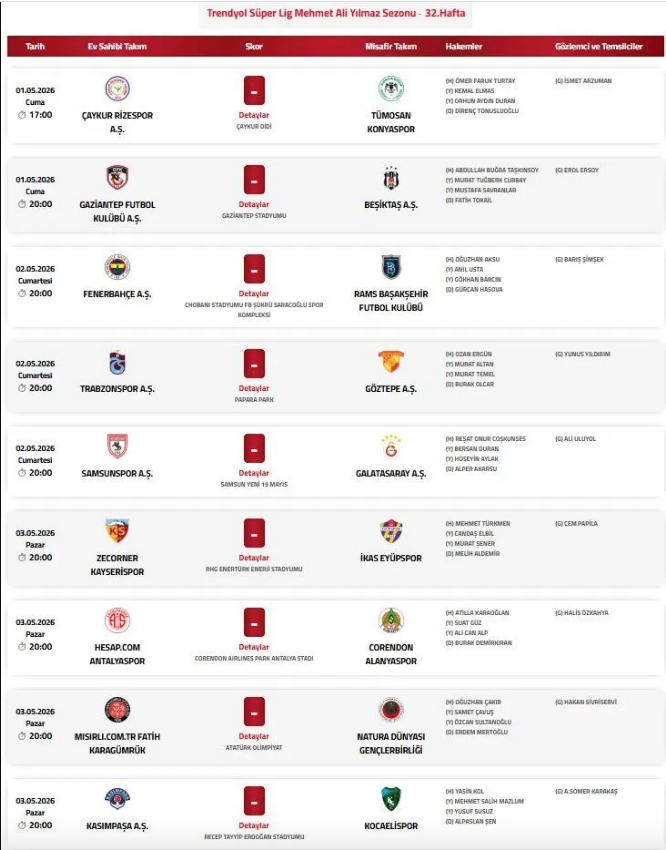Click the clock icon for the 17:00 match
The height and width of the screenshot is (850, 666).
(22, 115)
